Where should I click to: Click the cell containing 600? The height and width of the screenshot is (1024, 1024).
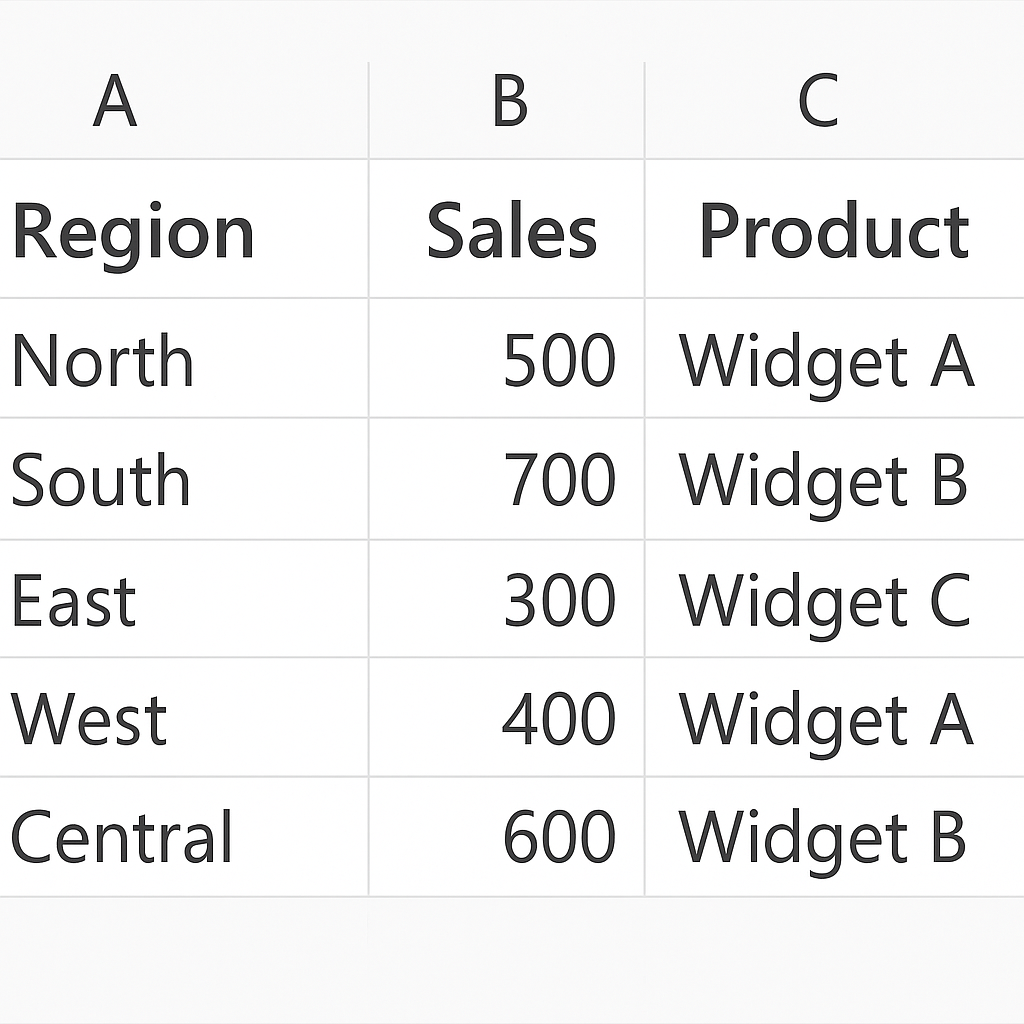pyautogui.click(x=558, y=837)
